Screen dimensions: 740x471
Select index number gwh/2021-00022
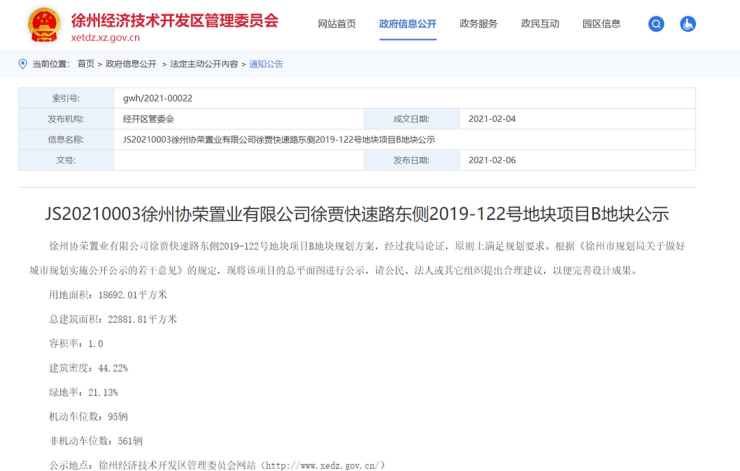158,98
